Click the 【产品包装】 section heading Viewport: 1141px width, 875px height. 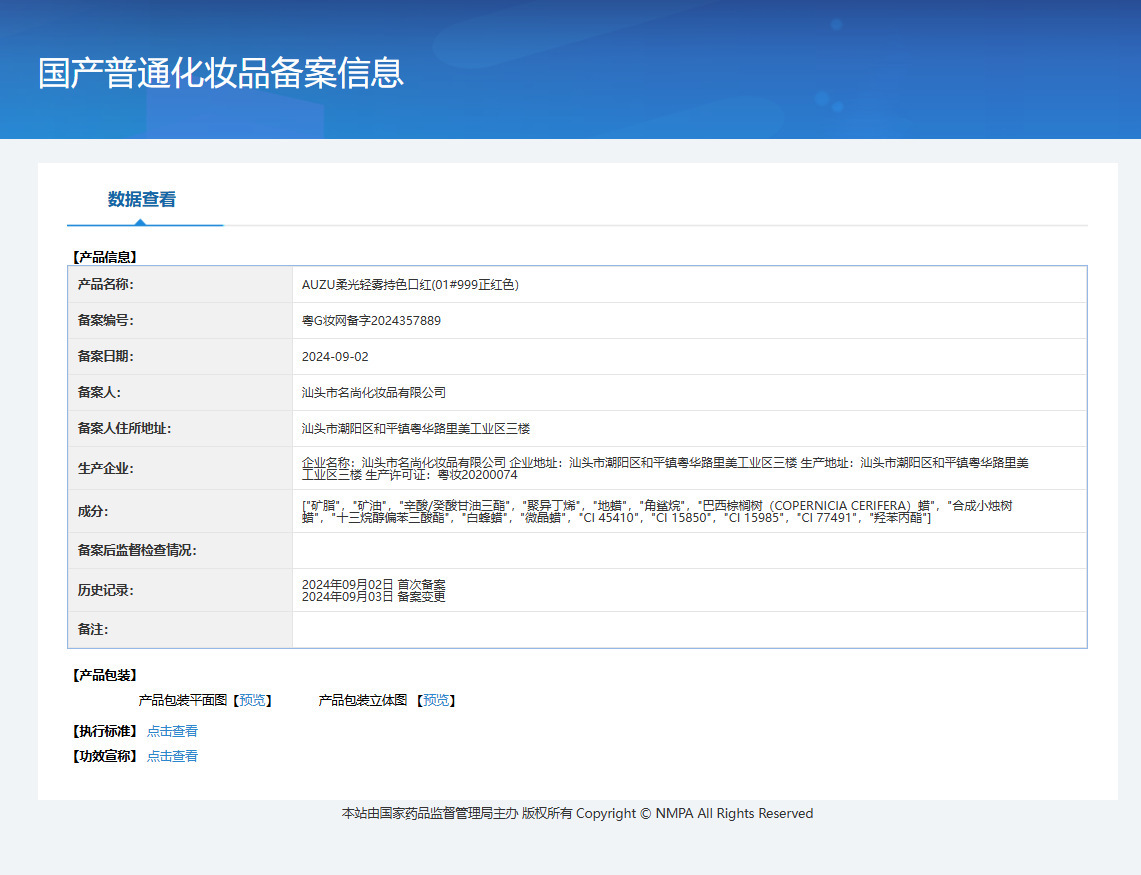pos(104,676)
